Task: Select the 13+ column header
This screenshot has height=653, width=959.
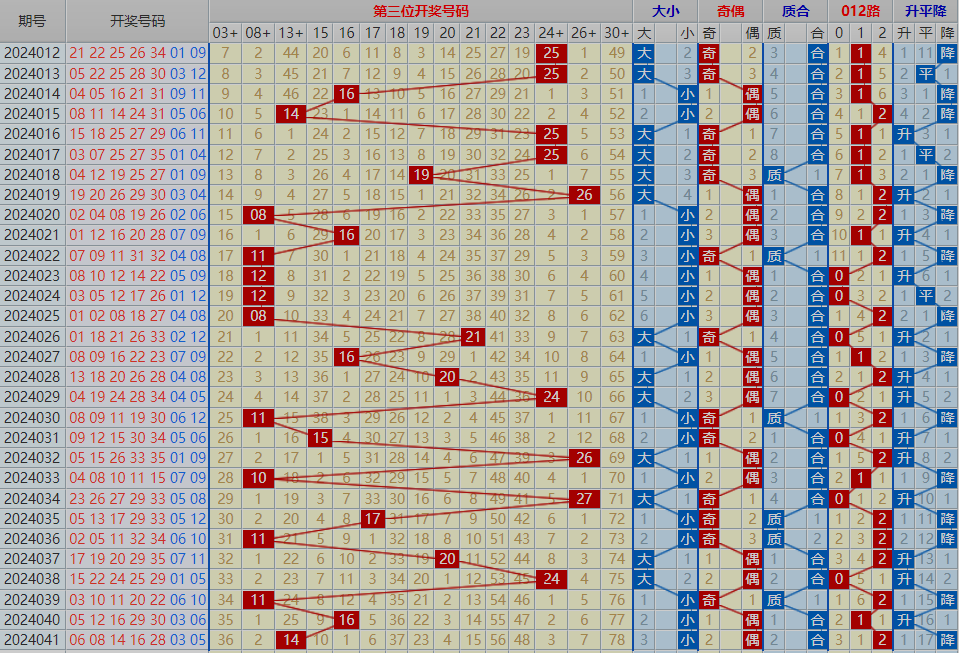Action: click(291, 33)
